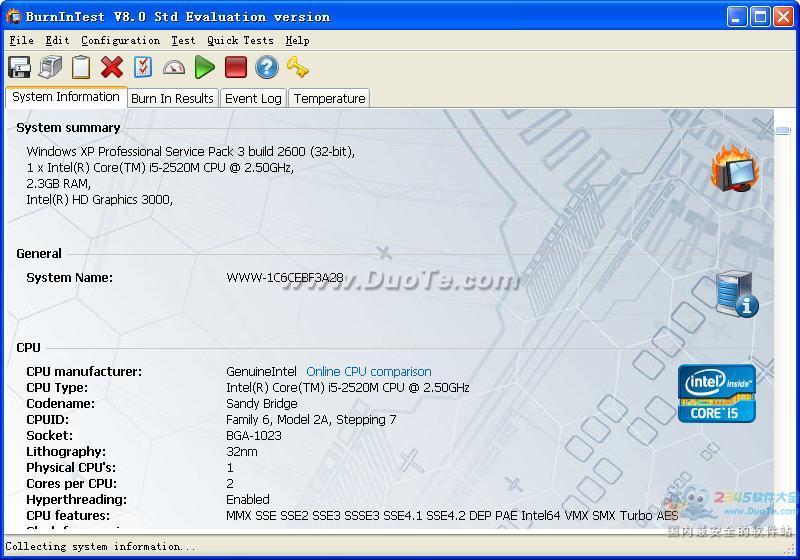Start tests with green play icon
Screen dimensions: 800x560
coord(205,67)
